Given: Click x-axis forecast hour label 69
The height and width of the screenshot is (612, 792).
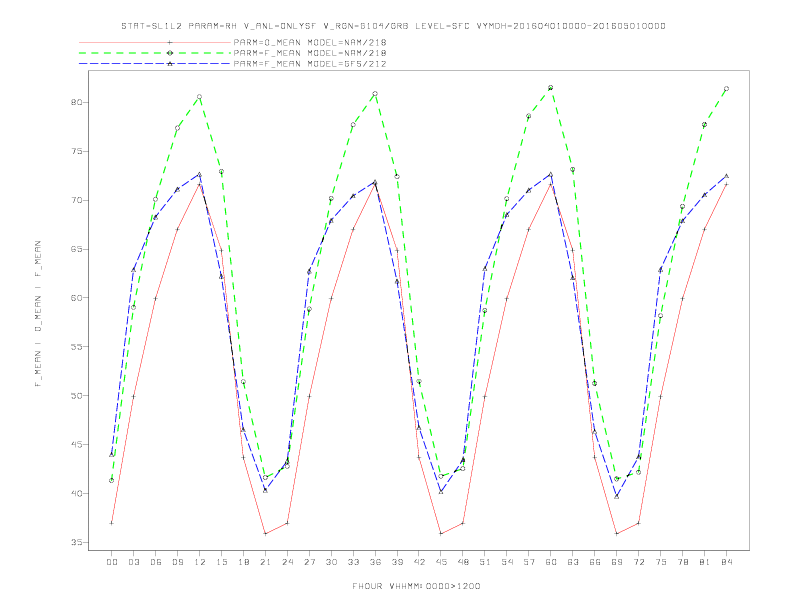Looking at the screenshot, I should [617, 562].
